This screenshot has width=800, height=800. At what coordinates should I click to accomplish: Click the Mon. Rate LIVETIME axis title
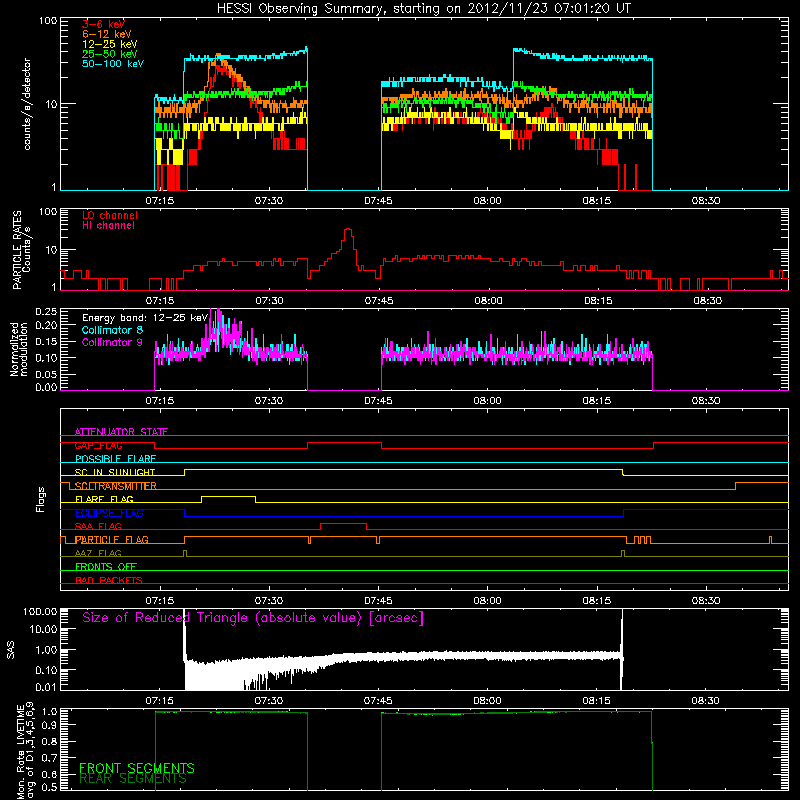point(26,752)
